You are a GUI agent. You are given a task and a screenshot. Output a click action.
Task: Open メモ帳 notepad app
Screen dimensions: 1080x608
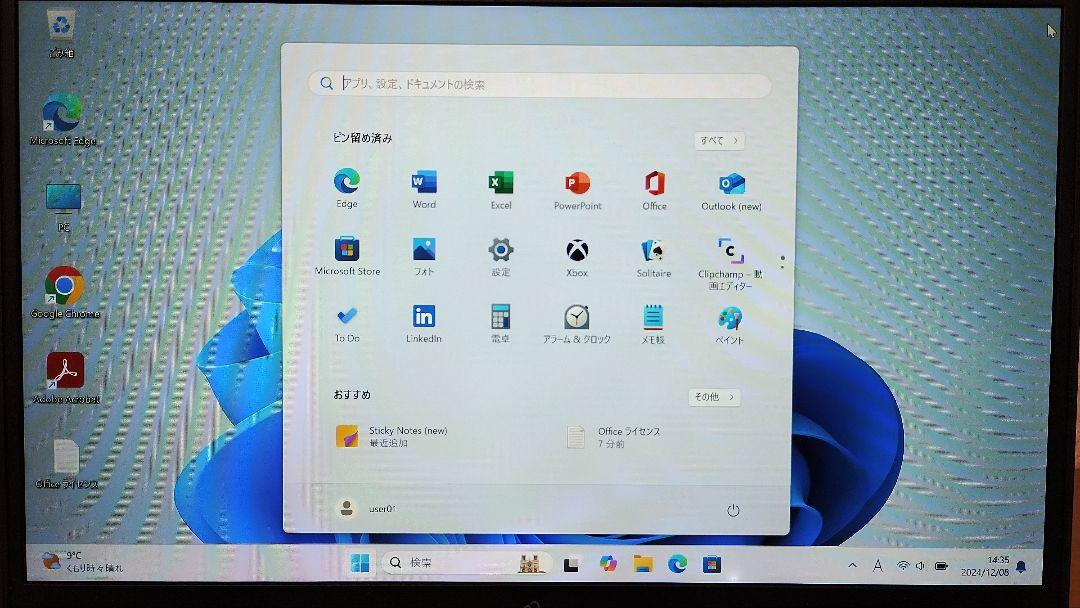point(653,324)
